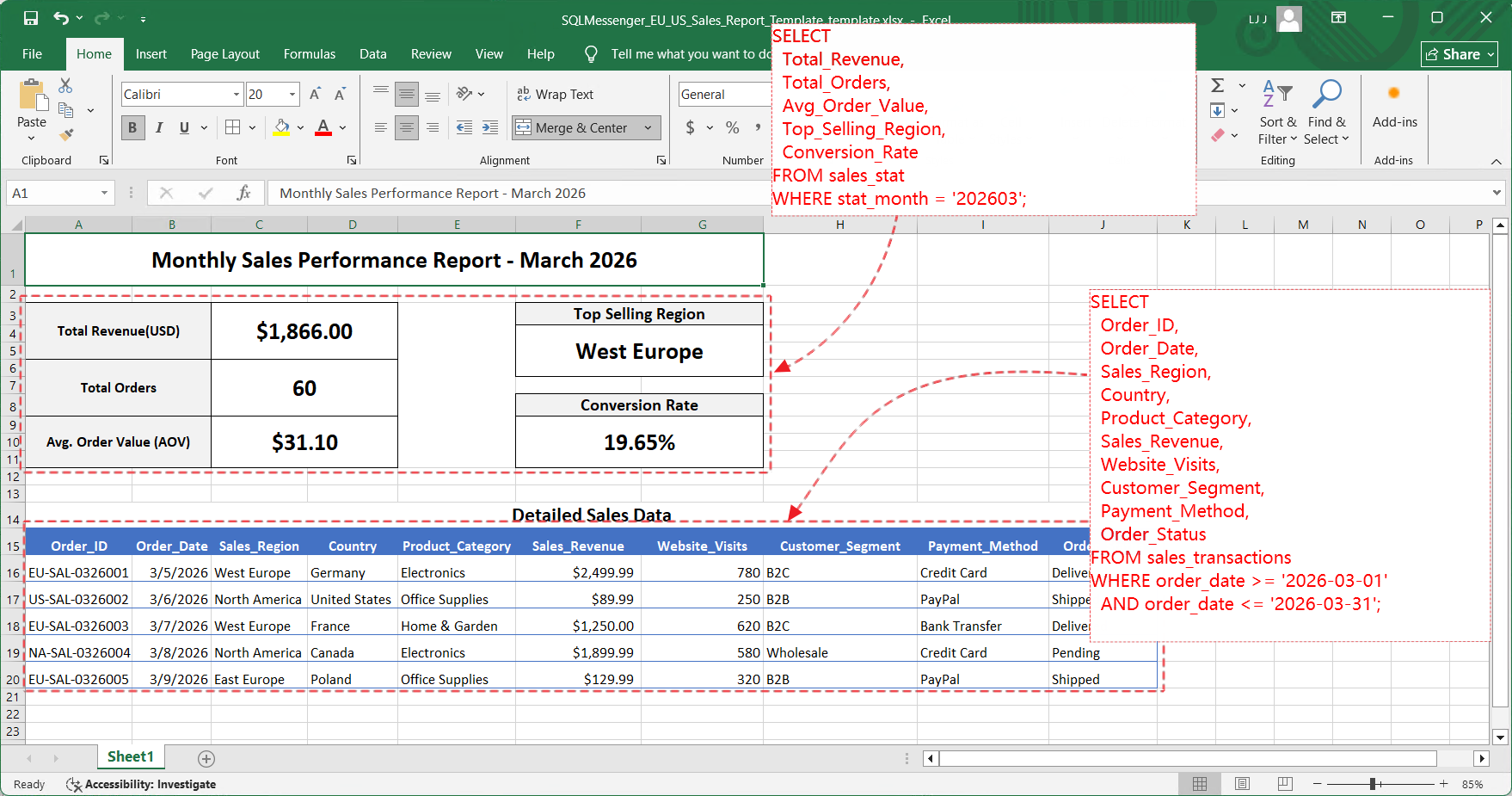Toggle italic formatting
The height and width of the screenshot is (796, 1512).
coord(159,127)
